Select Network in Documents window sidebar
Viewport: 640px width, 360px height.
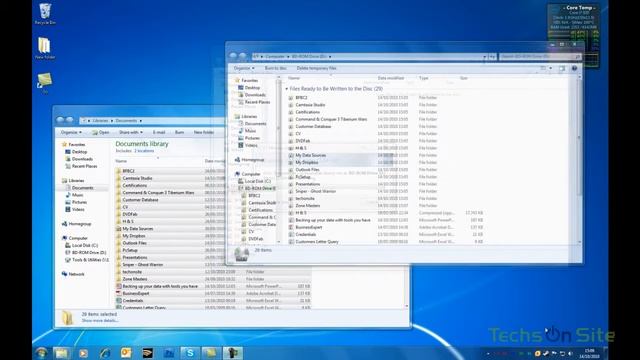pyautogui.click(x=73, y=274)
